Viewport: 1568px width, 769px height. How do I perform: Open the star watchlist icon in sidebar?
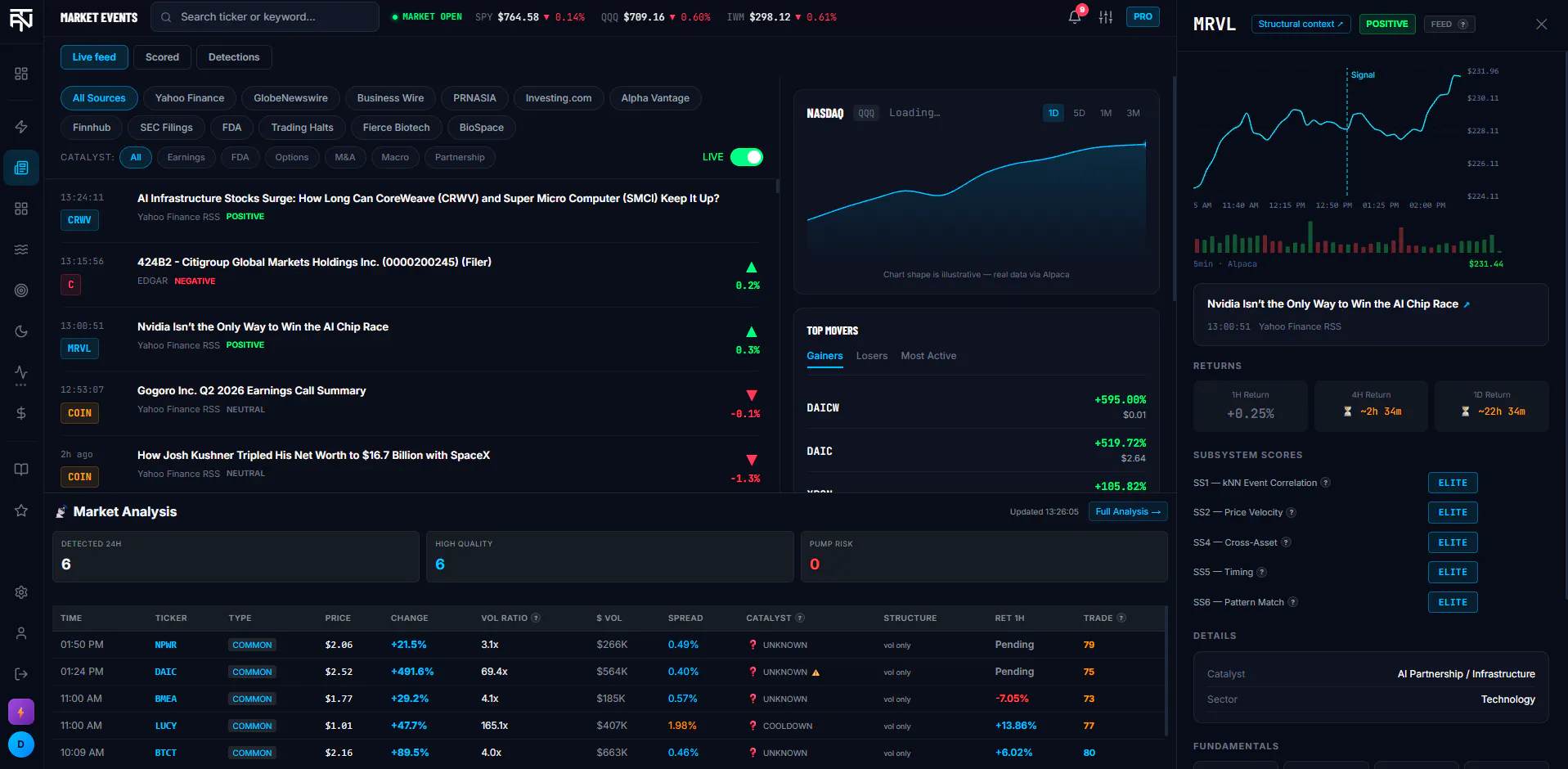[x=21, y=510]
